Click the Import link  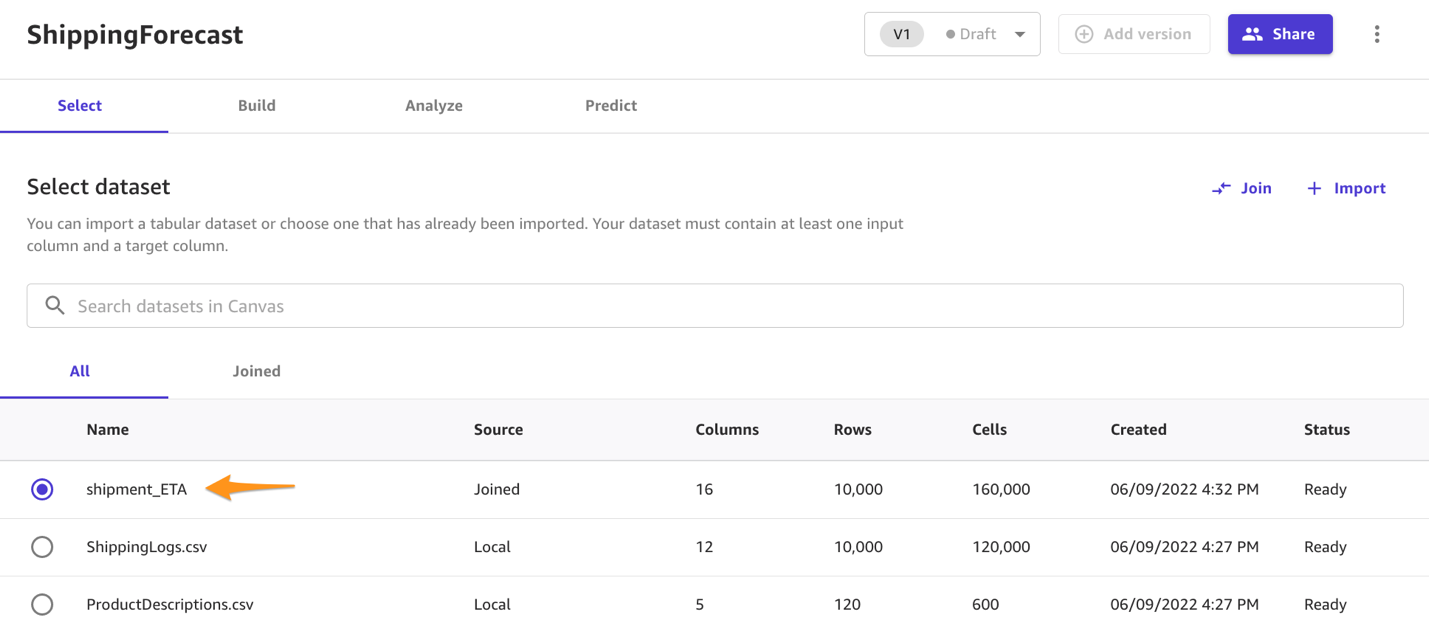click(1359, 188)
